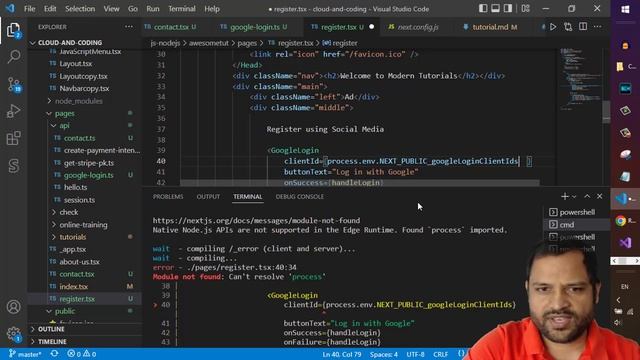This screenshot has height=360, width=640.
Task: Toggle the primary side bar layout icon
Action: click(x=483, y=9)
